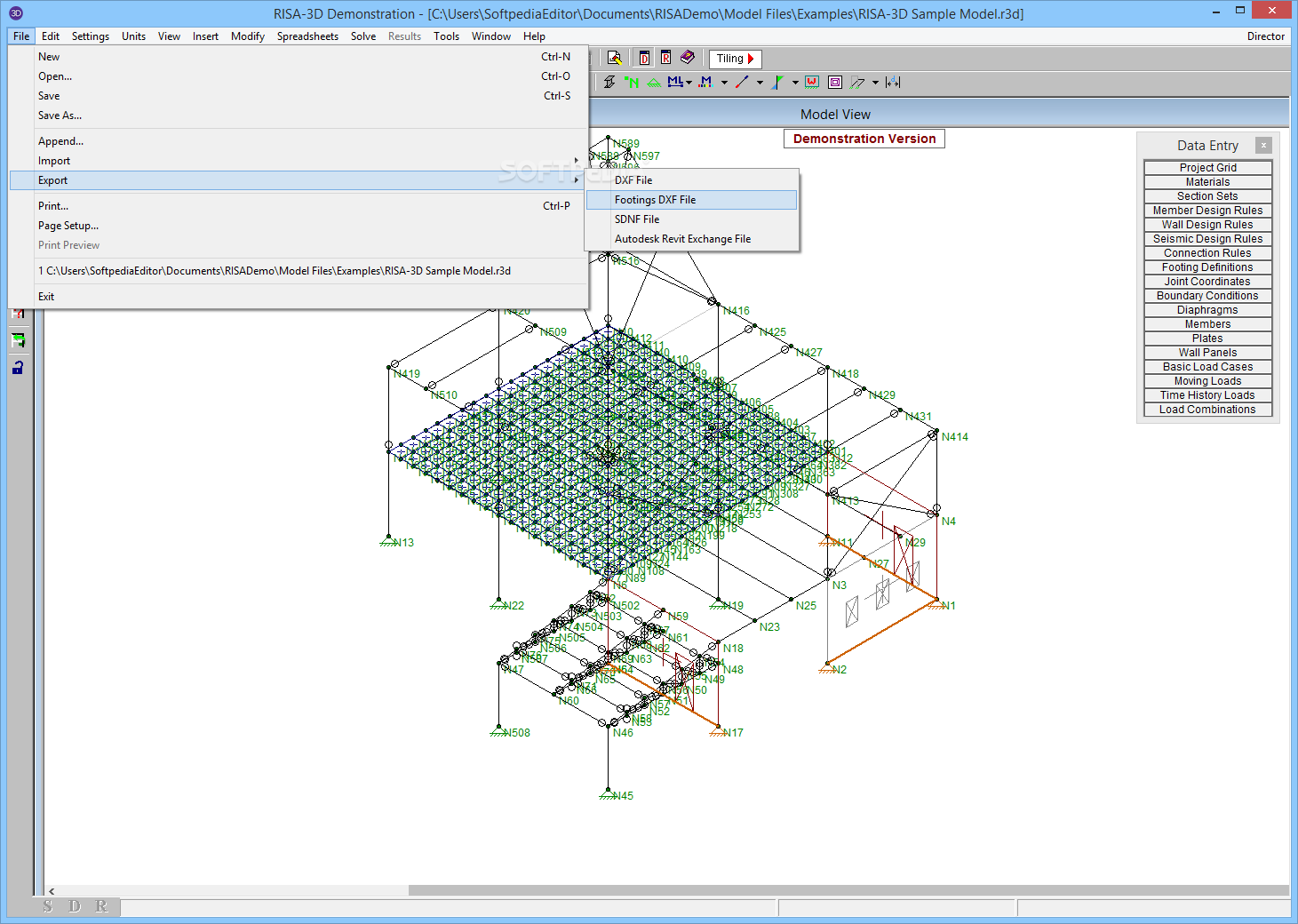Viewport: 1298px width, 924px height.
Task: Select SDNF File export option
Action: (692, 219)
